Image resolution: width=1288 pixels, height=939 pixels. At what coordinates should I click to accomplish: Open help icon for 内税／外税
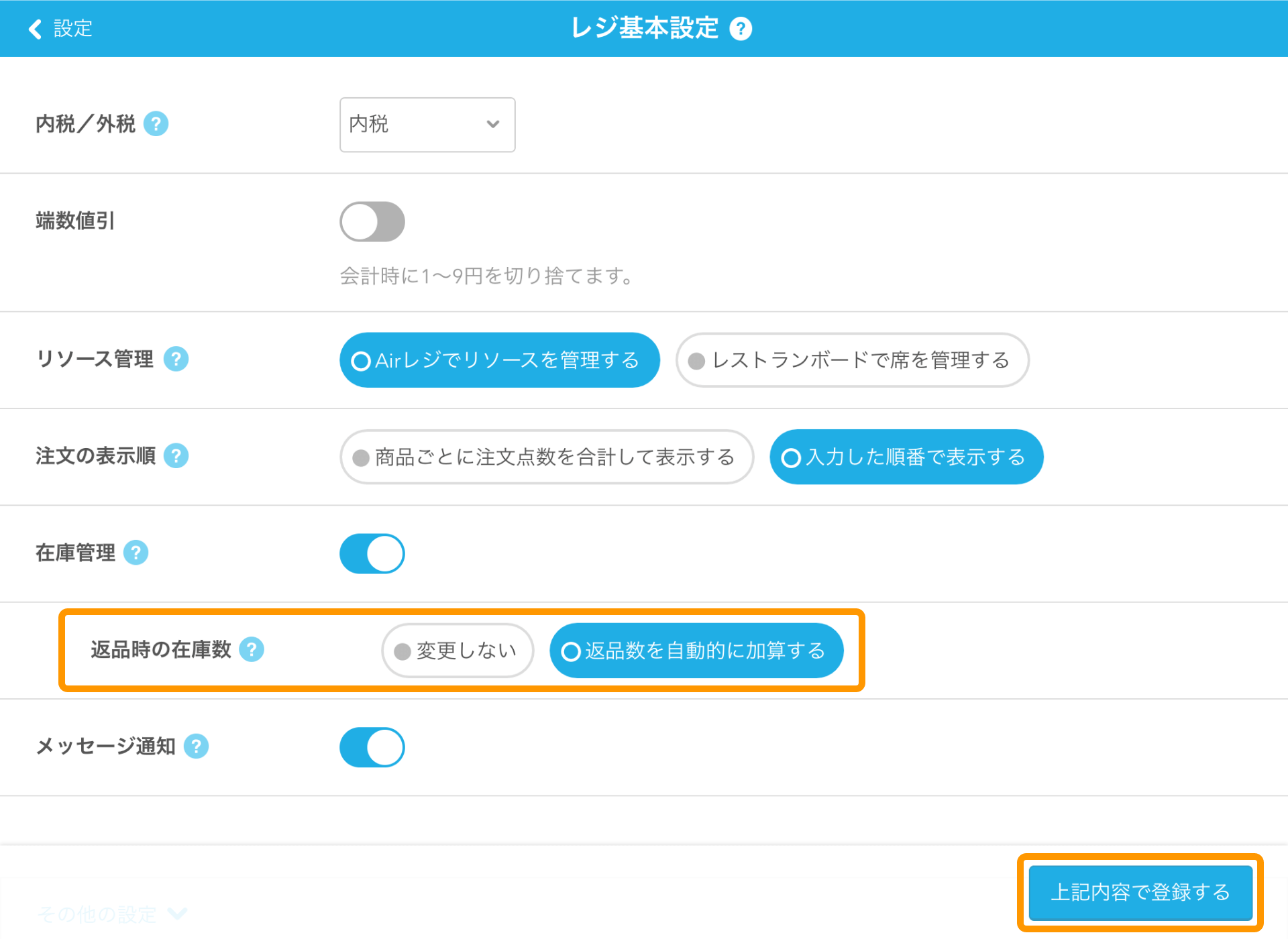(x=156, y=123)
